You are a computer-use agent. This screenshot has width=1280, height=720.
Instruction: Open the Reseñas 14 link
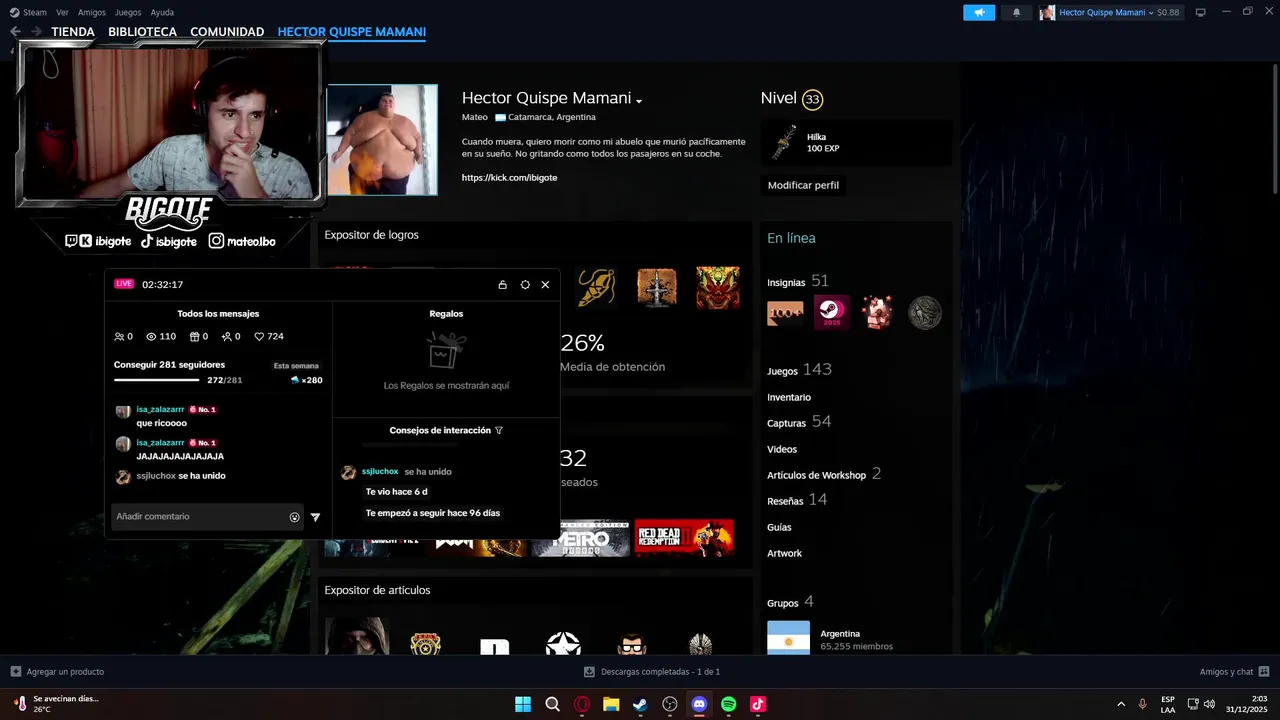pyautogui.click(x=797, y=500)
